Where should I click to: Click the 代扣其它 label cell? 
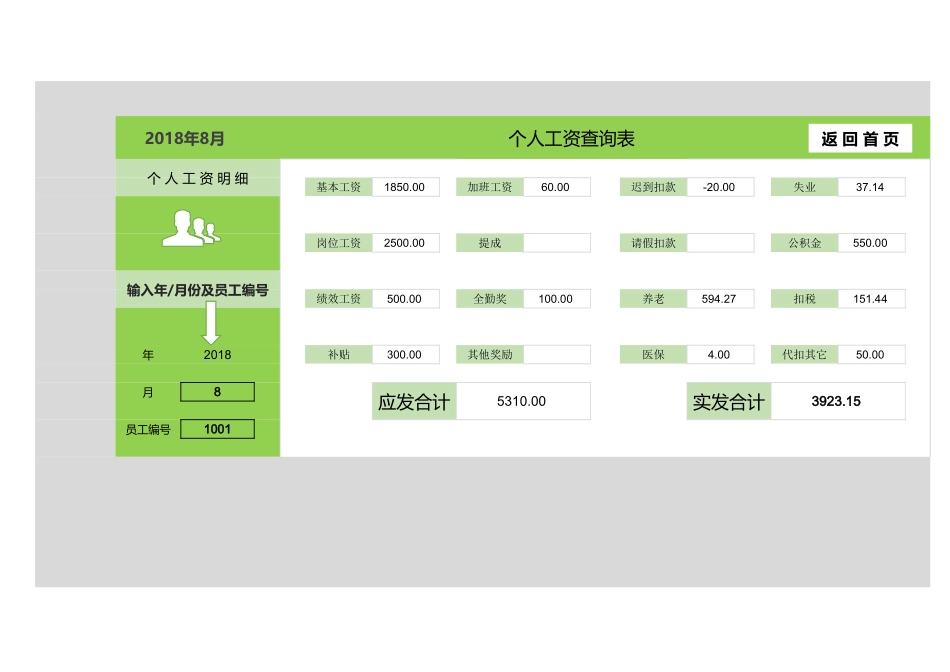tap(803, 354)
